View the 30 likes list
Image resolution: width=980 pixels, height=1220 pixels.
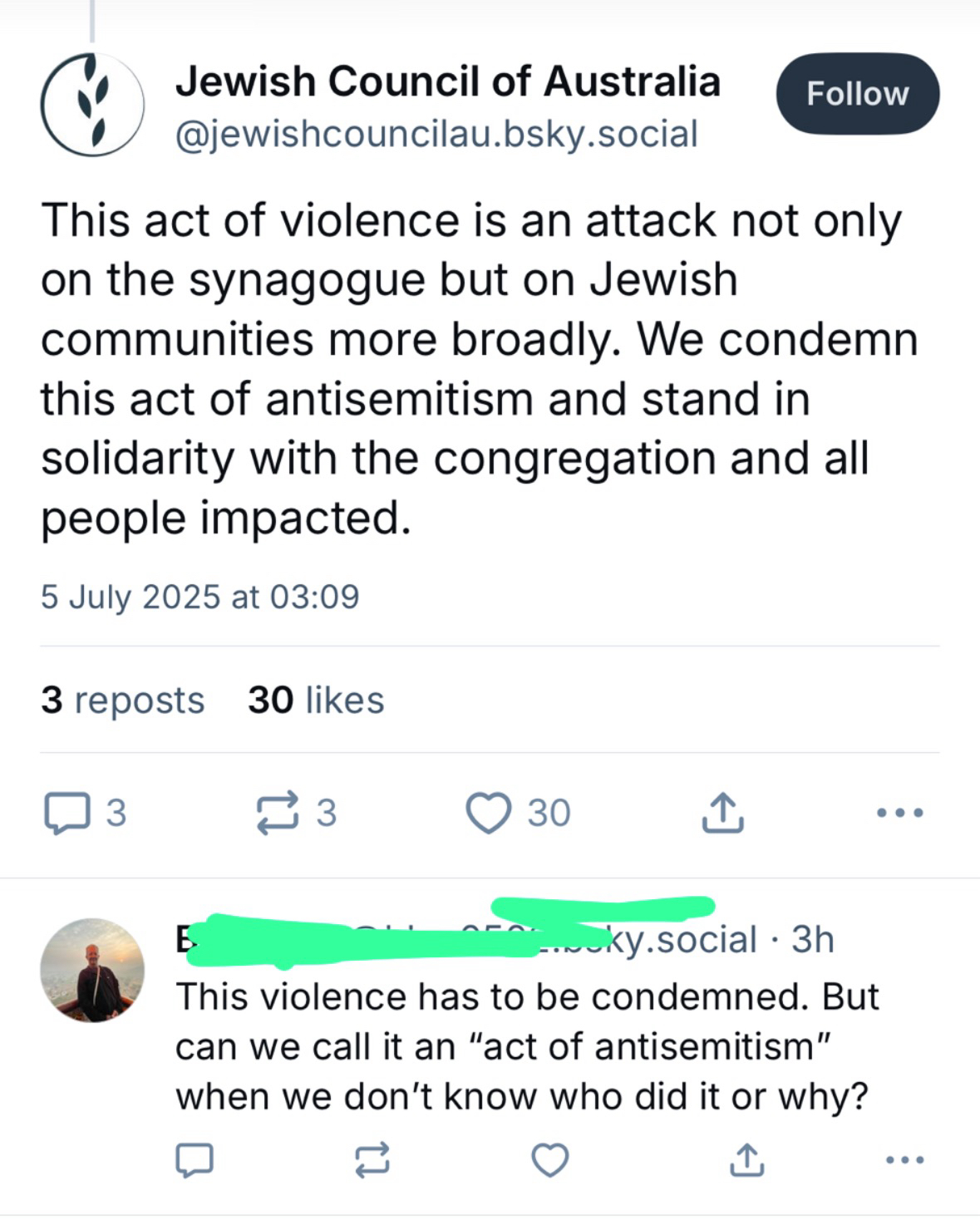[316, 700]
